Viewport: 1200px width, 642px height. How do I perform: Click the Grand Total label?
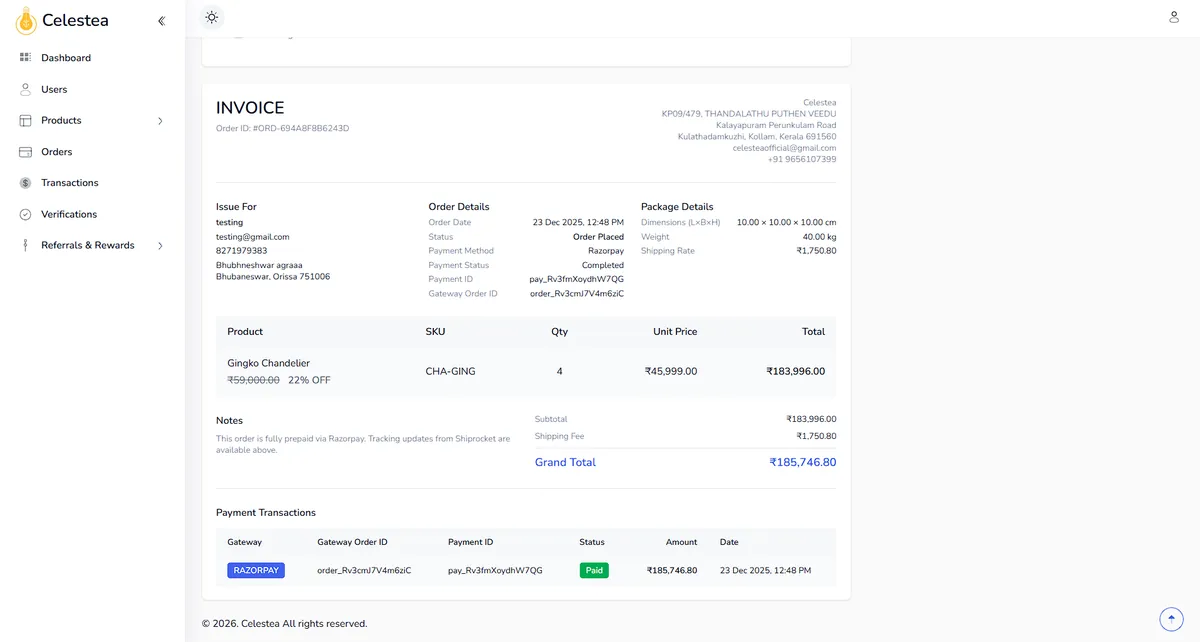click(565, 462)
